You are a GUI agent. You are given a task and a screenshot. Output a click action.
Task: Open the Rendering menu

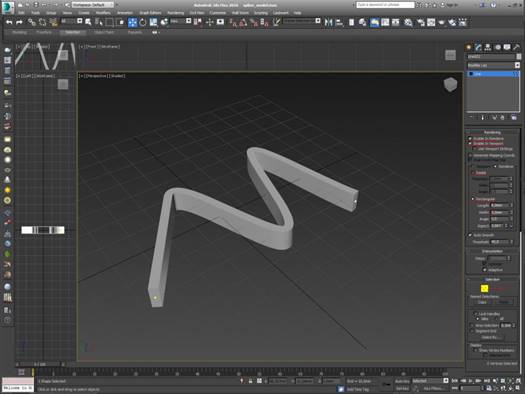175,13
